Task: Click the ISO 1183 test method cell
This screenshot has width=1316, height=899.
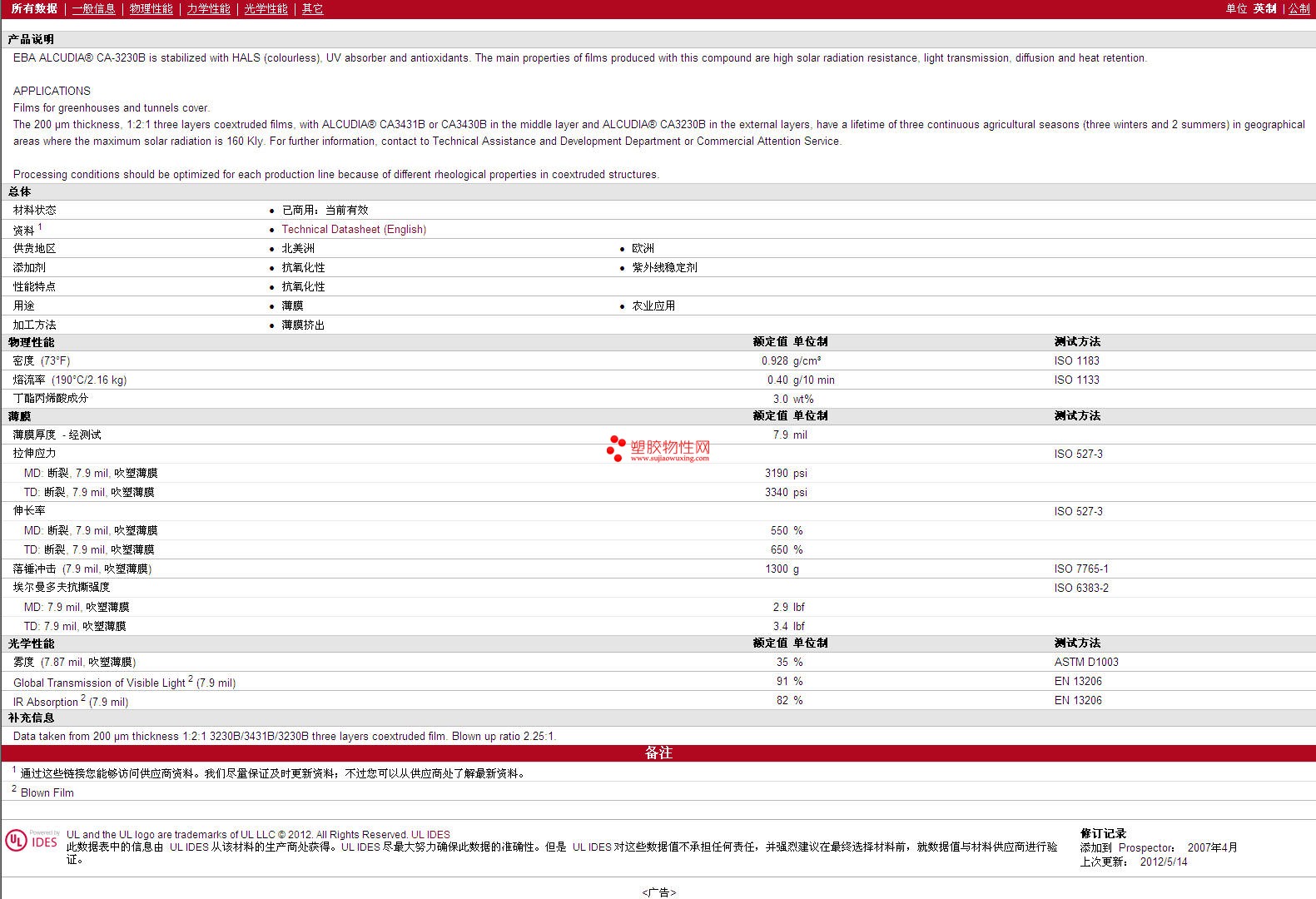Action: pyautogui.click(x=1076, y=361)
